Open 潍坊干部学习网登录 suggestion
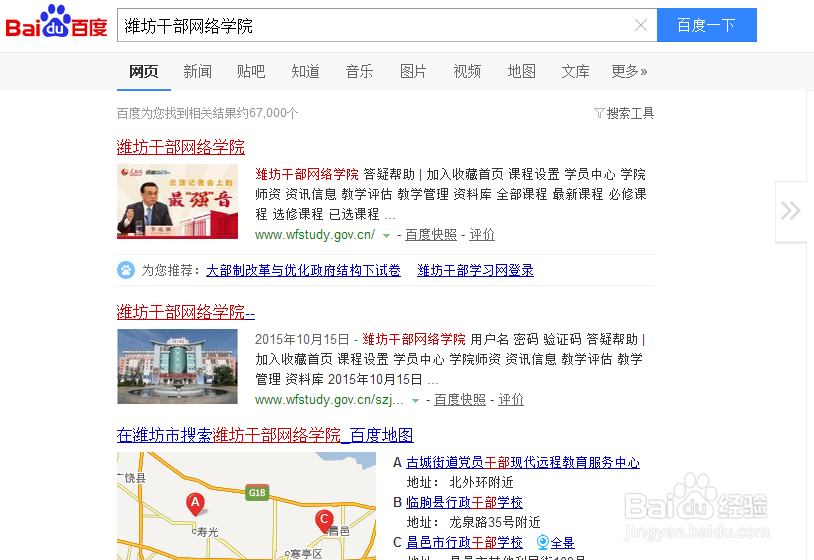 tap(476, 270)
